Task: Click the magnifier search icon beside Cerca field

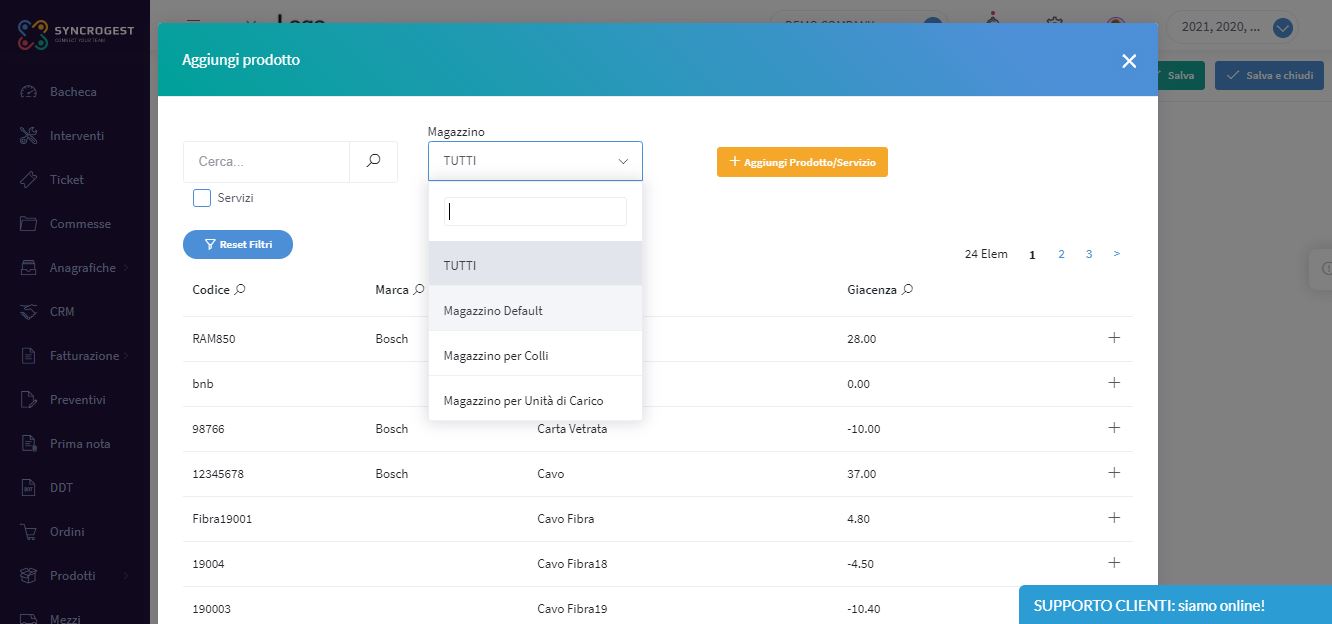Action: (373, 161)
